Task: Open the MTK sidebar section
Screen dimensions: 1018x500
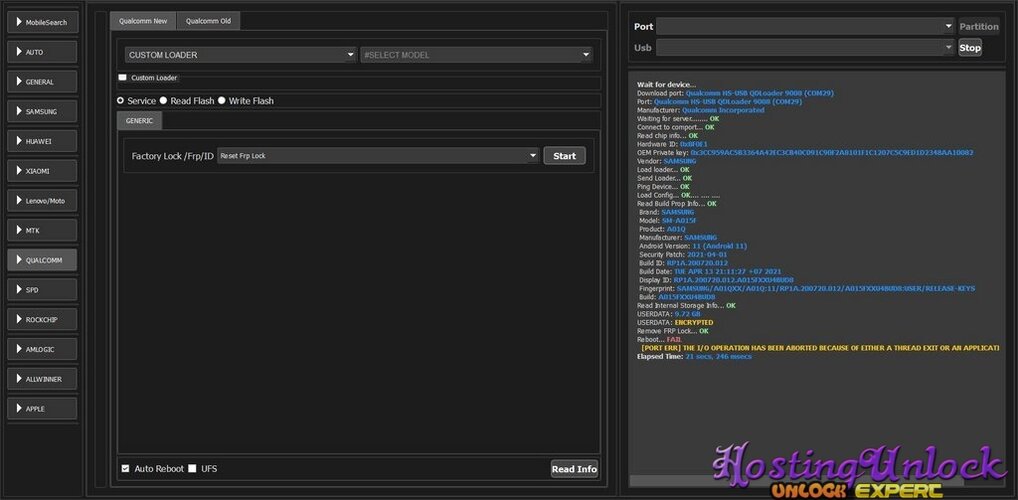Action: pyautogui.click(x=42, y=231)
